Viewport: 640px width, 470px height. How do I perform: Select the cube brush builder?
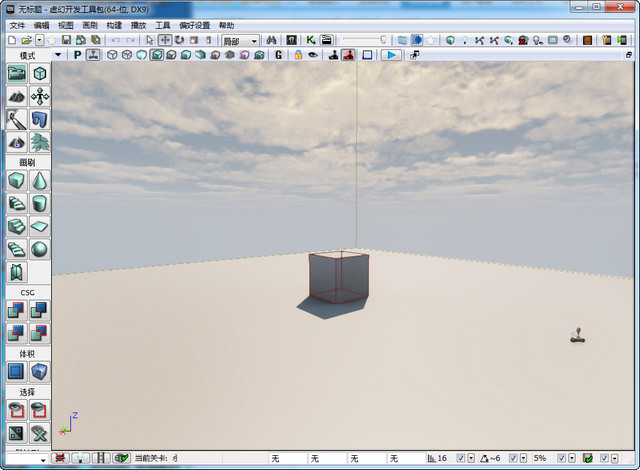click(x=17, y=180)
